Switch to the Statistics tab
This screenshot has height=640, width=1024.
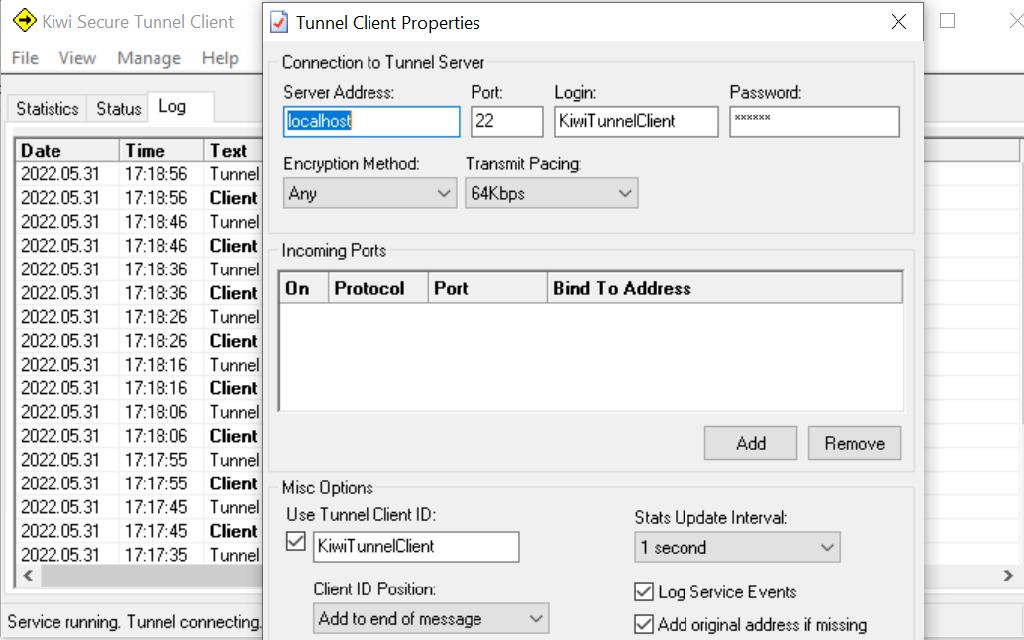(x=47, y=108)
